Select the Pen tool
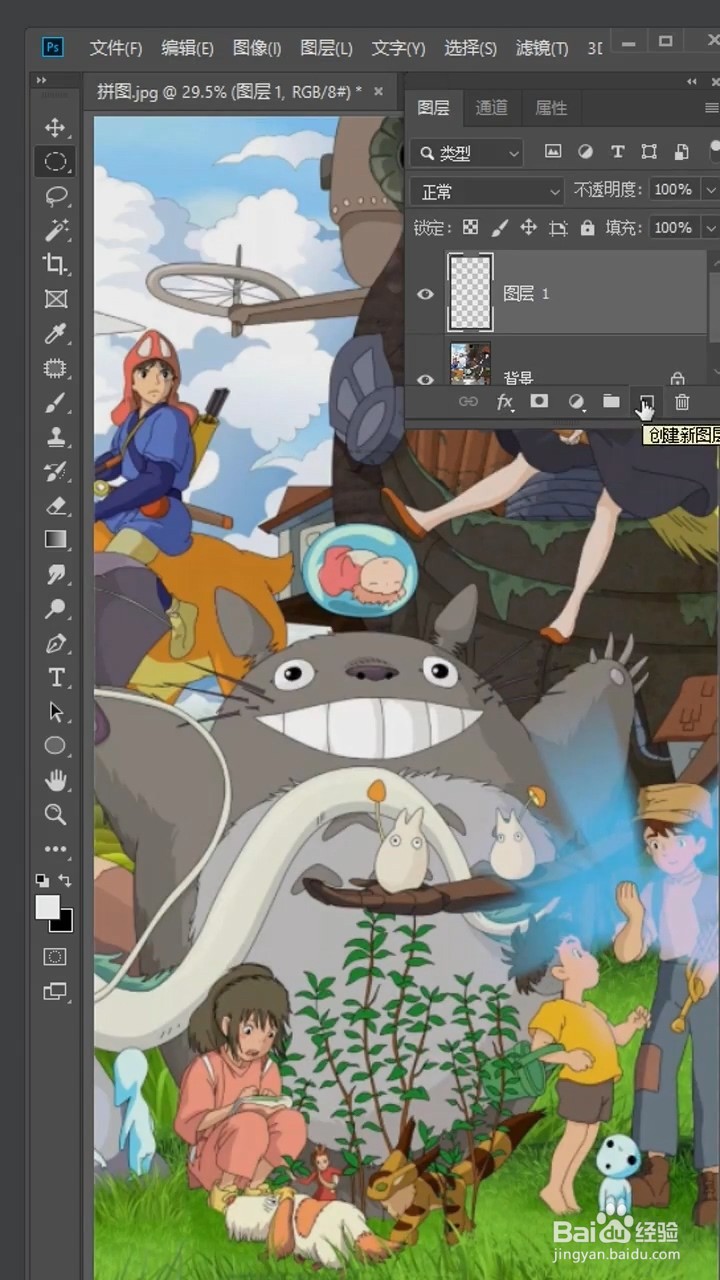720x1280 pixels. click(55, 643)
